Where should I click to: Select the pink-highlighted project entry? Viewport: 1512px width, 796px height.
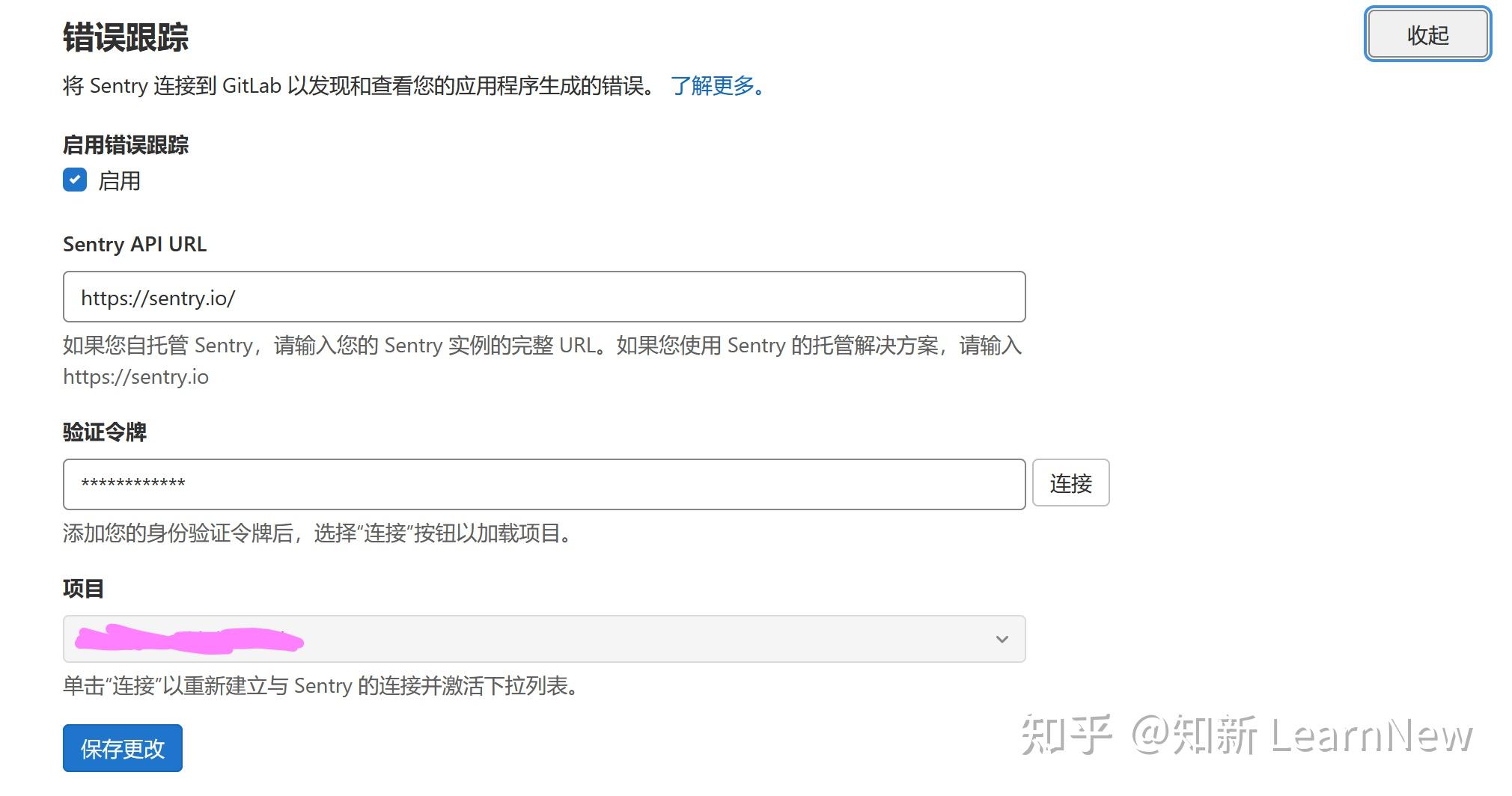[187, 640]
